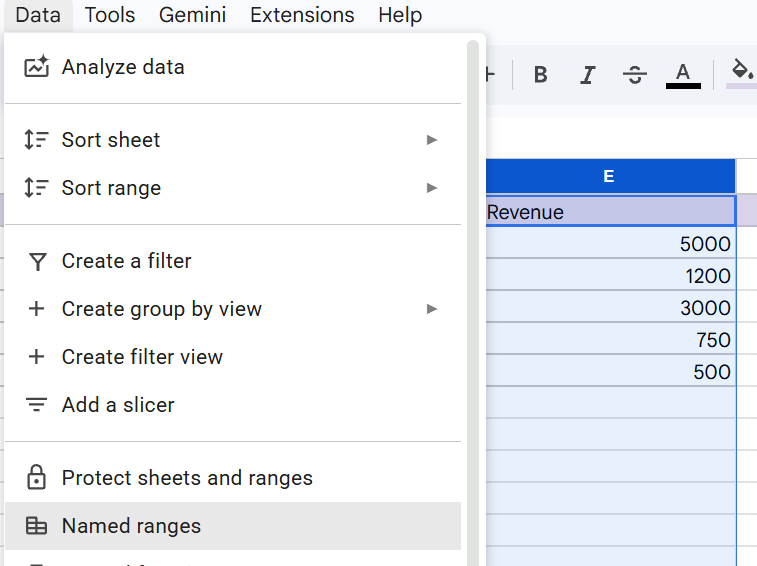The image size is (757, 566).
Task: Toggle Strikethrough formatting in toolbar
Action: coord(634,75)
